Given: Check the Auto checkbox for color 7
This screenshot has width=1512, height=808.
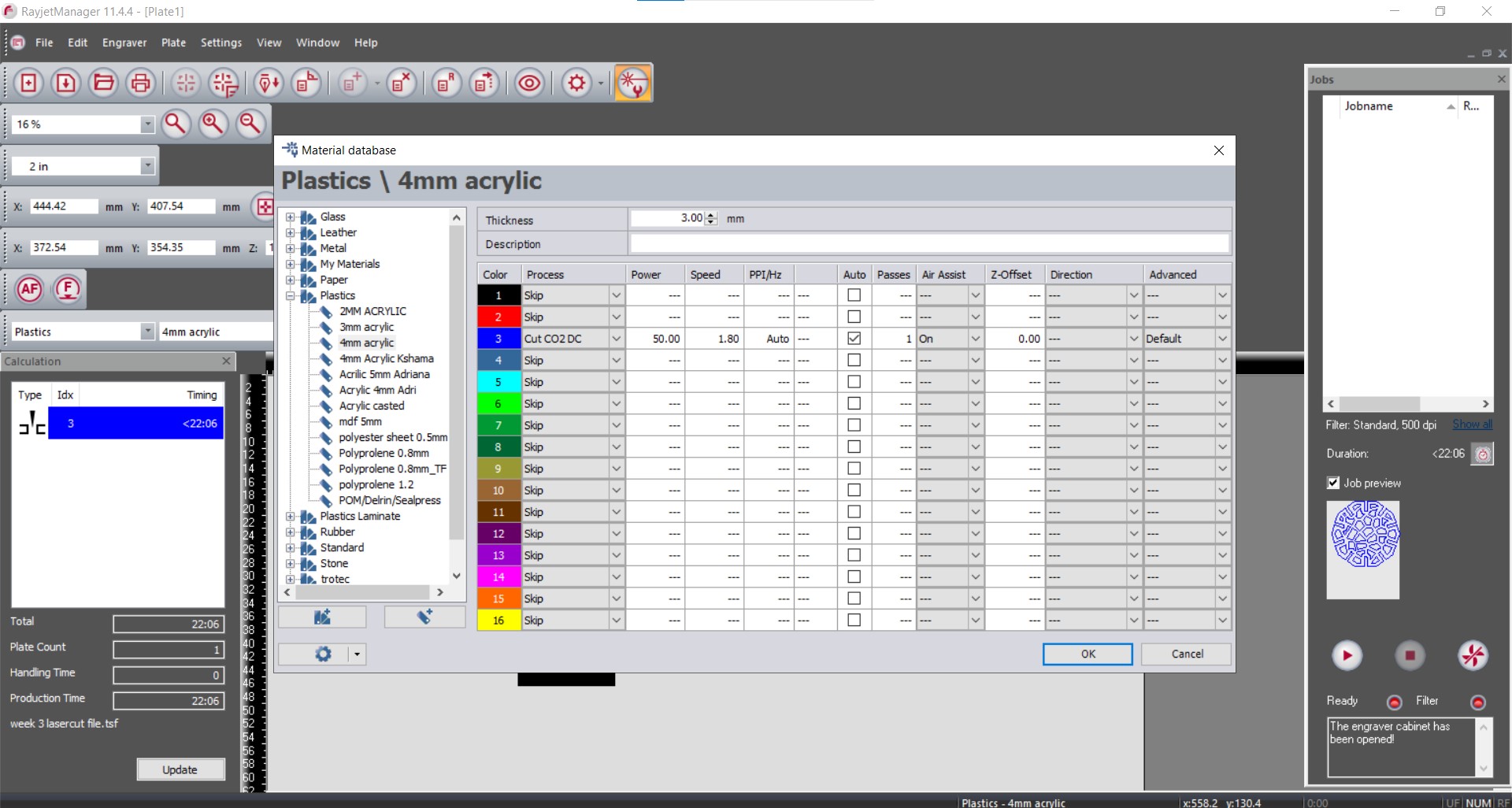Looking at the screenshot, I should 854,425.
